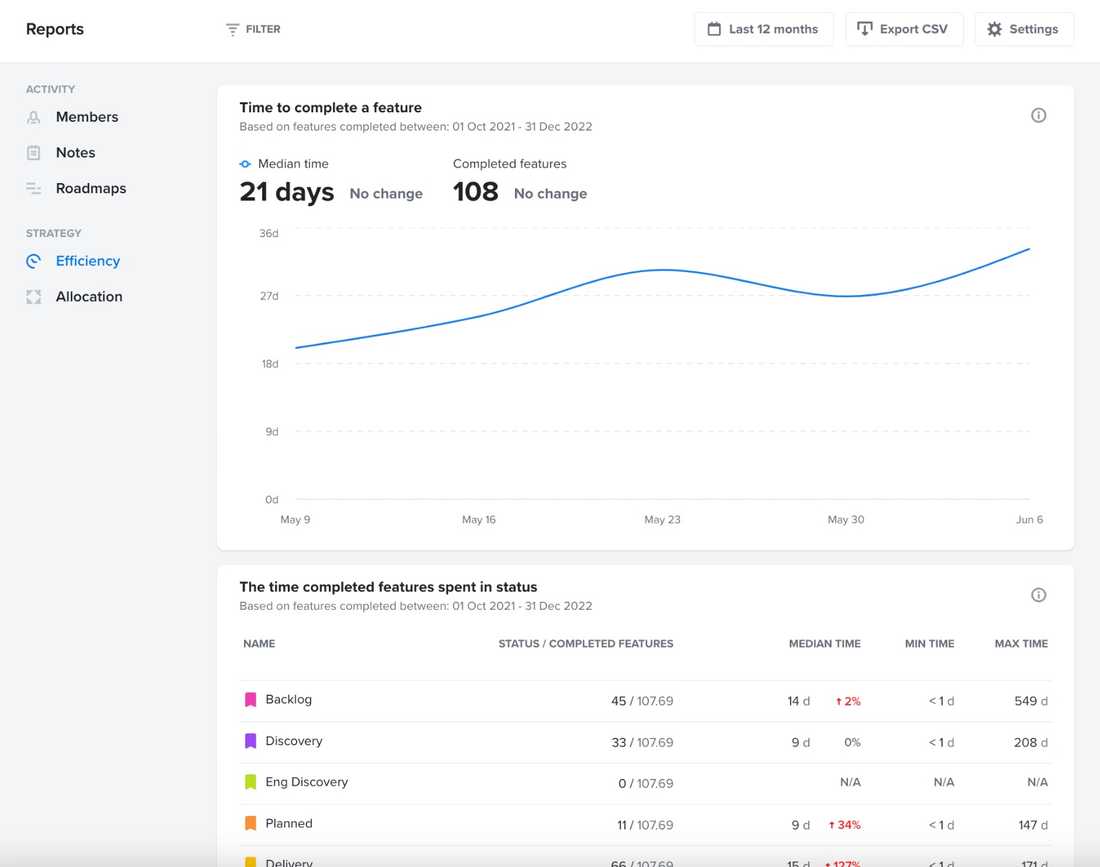1100x867 pixels.
Task: Open the info icon on the Time to complete card
Action: click(x=1038, y=115)
